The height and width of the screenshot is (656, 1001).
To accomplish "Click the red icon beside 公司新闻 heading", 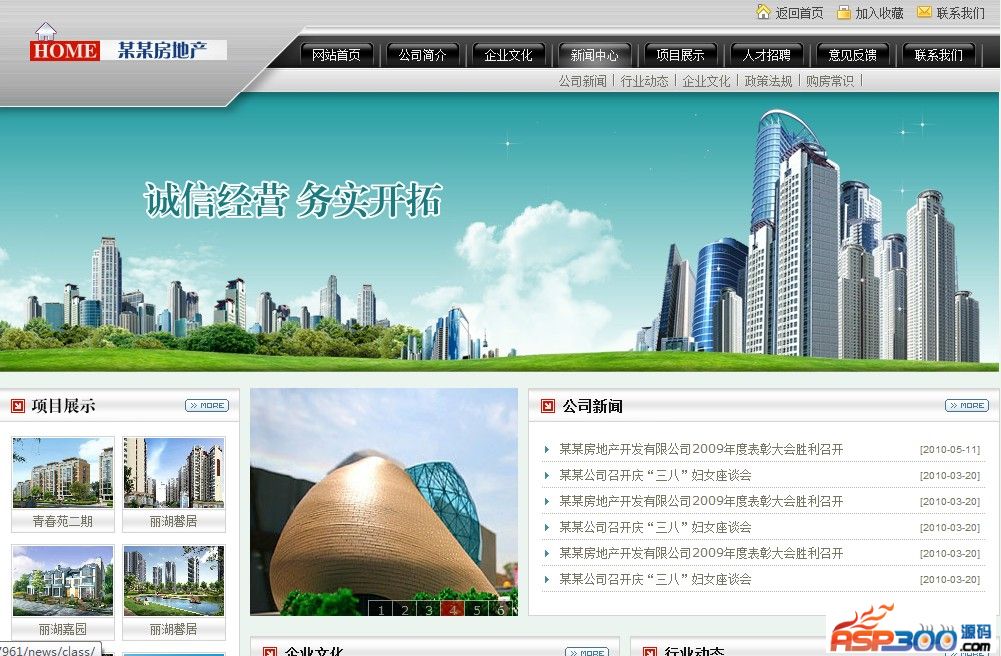I will click(x=548, y=406).
